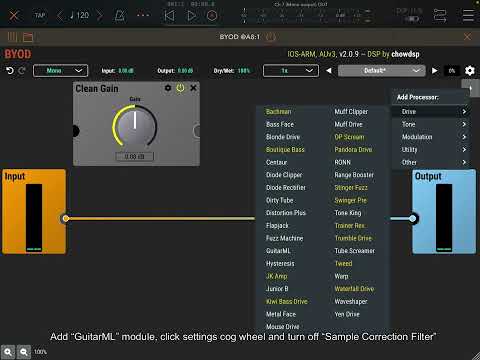Select Hysteresis processor

point(280,263)
